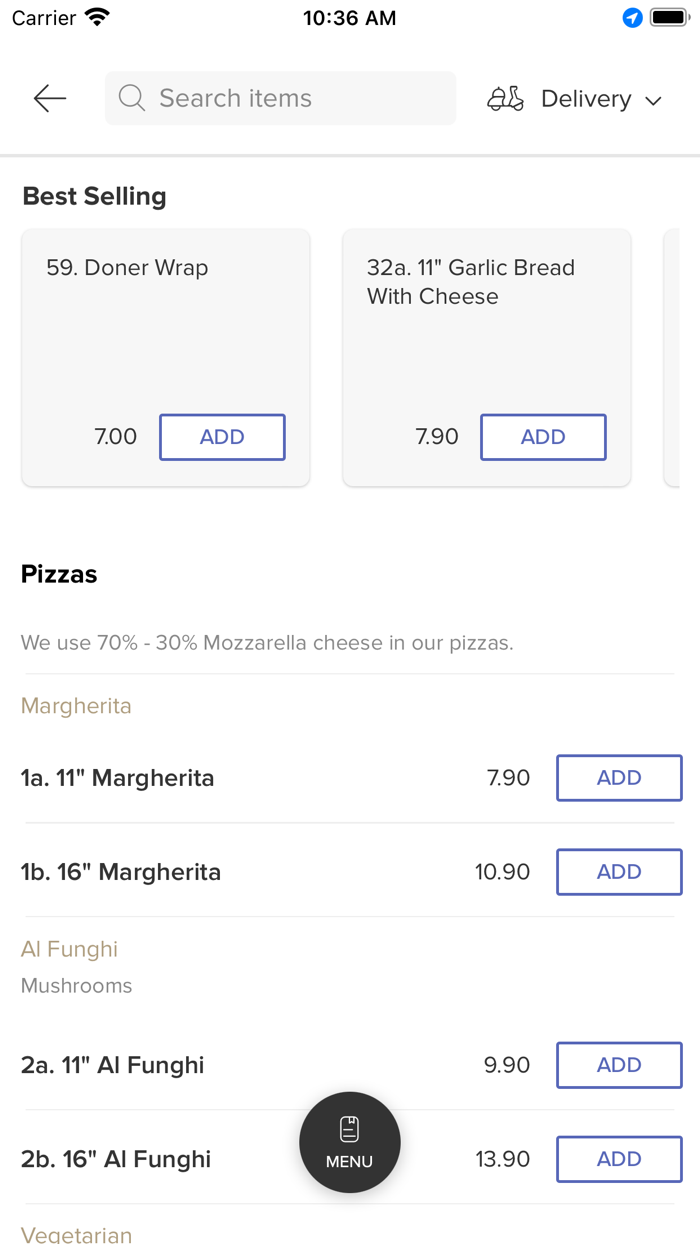Open the 2b. 16" Al Funghi item name
Viewport: 700px width, 1244px height.
click(116, 1159)
